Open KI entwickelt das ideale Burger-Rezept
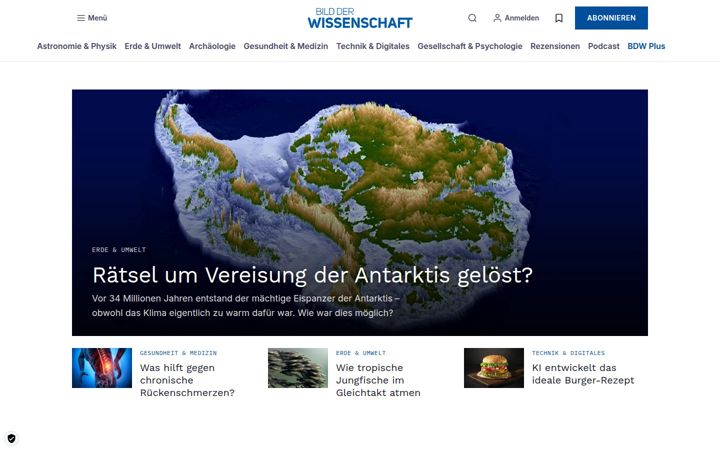This screenshot has width=720, height=450. click(583, 374)
